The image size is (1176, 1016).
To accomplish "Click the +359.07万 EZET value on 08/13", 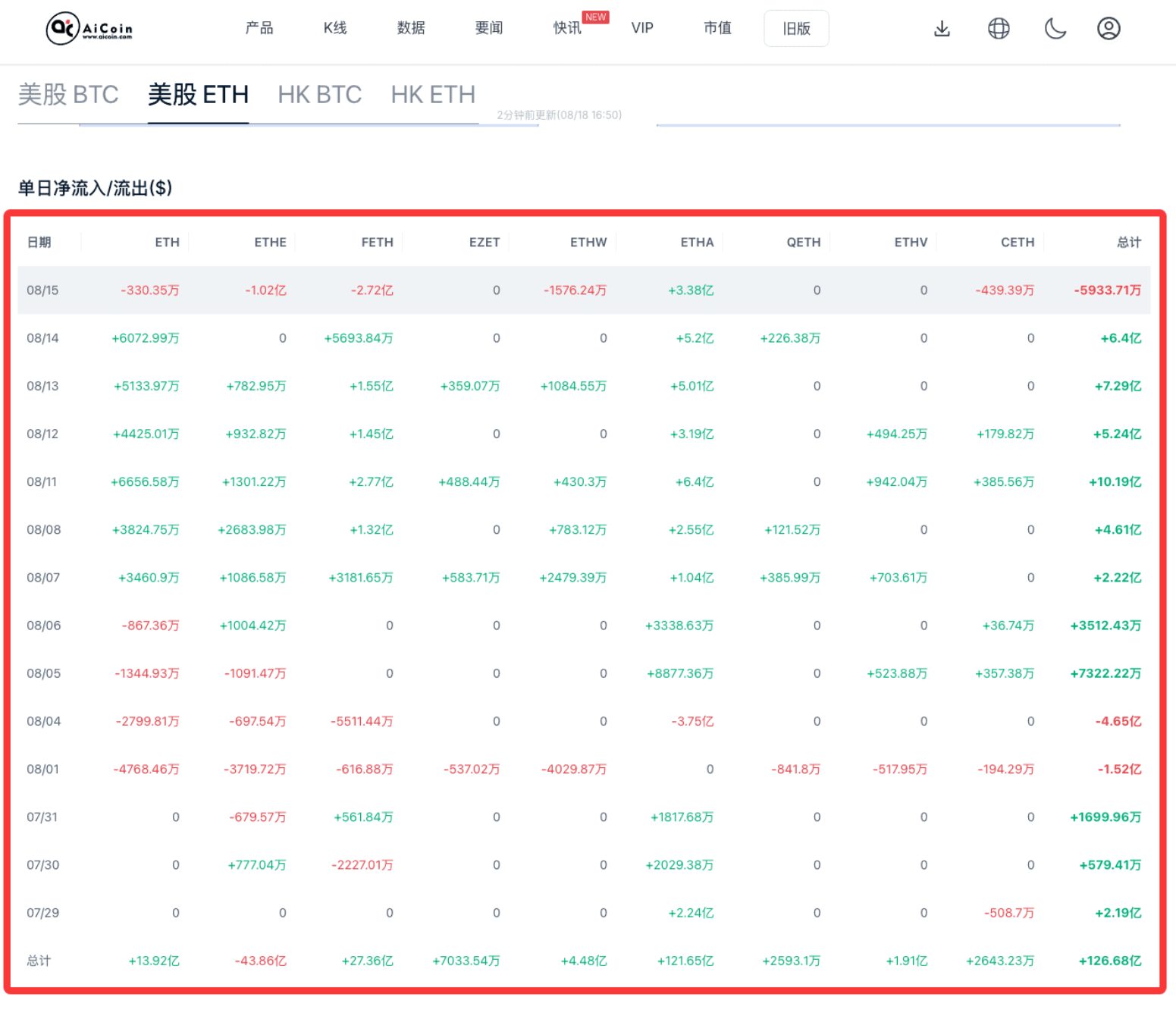I will pyautogui.click(x=470, y=385).
